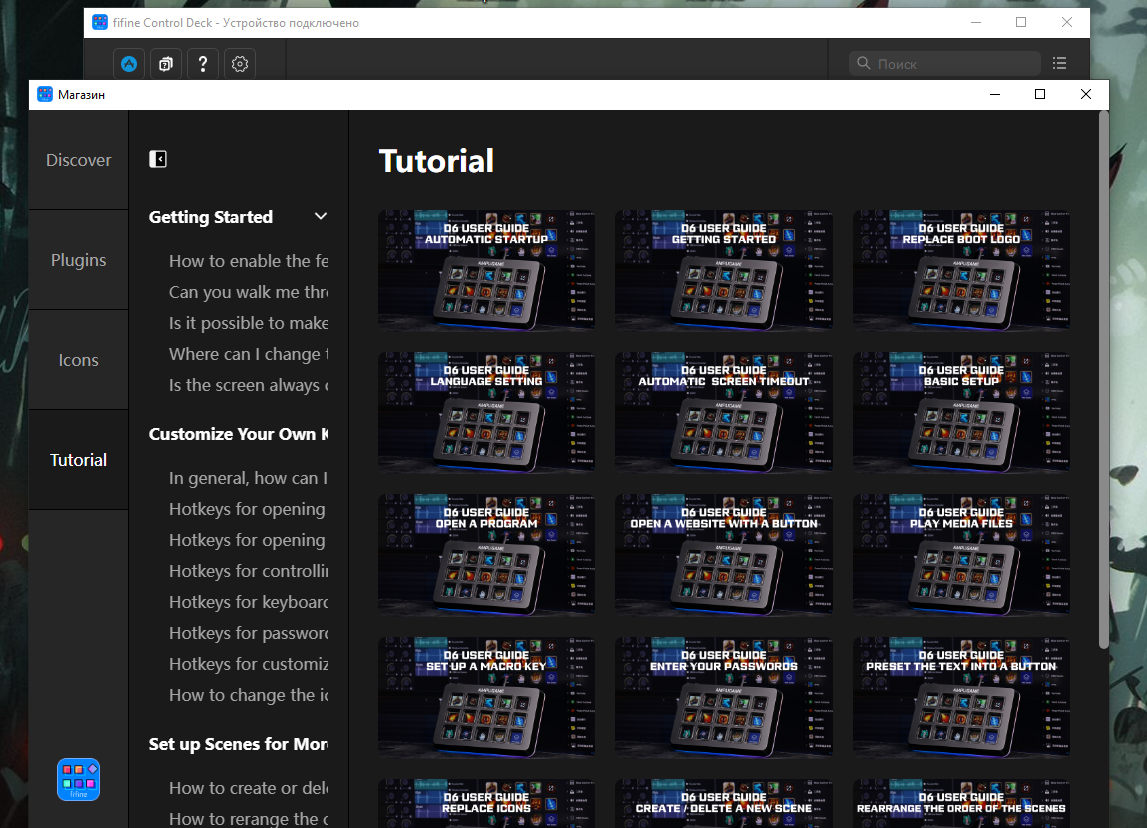
Task: Click the Магазин window icon in its title bar
Action: [x=44, y=93]
